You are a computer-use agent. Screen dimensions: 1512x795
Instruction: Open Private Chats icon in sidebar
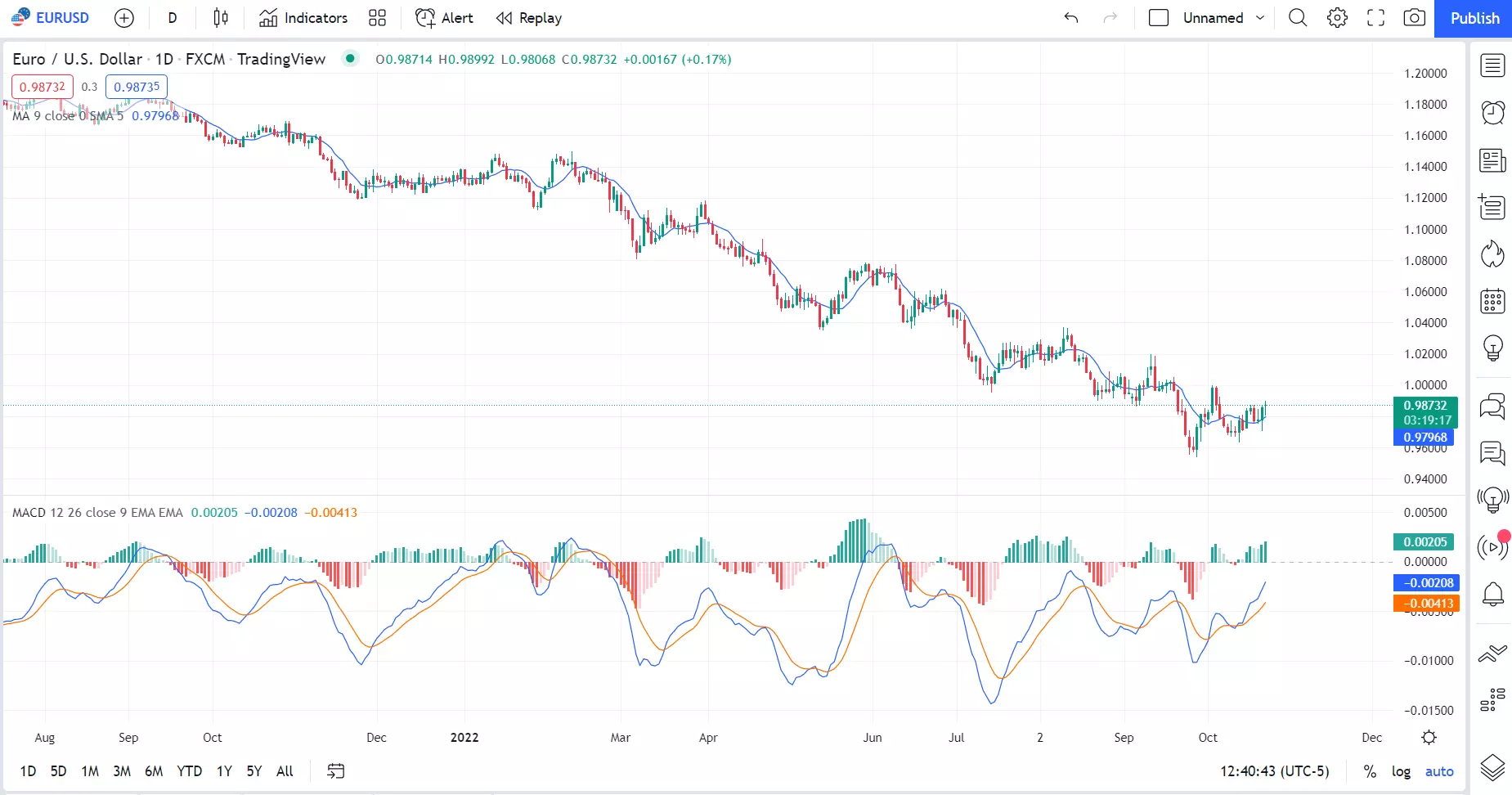pos(1492,452)
